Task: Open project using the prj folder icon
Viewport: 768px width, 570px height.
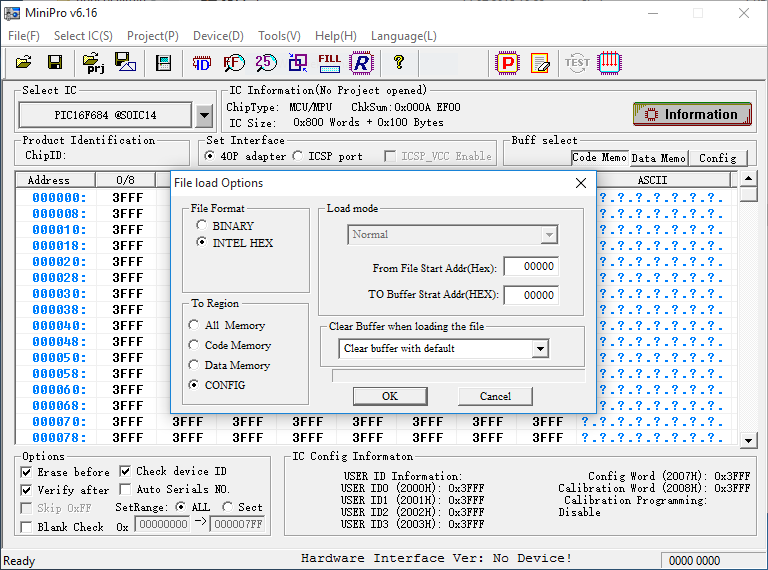Action: coord(94,63)
